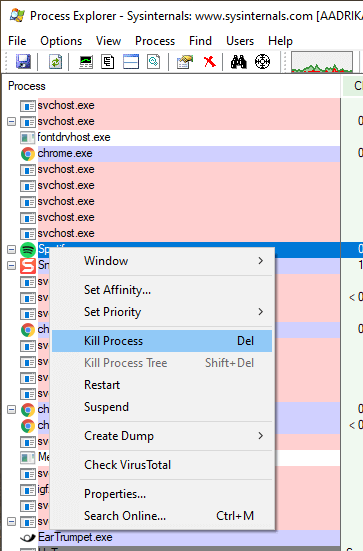Viewport: 363px width, 551px height.
Task: Collapse the Spotify process tree node
Action: pos(12,250)
